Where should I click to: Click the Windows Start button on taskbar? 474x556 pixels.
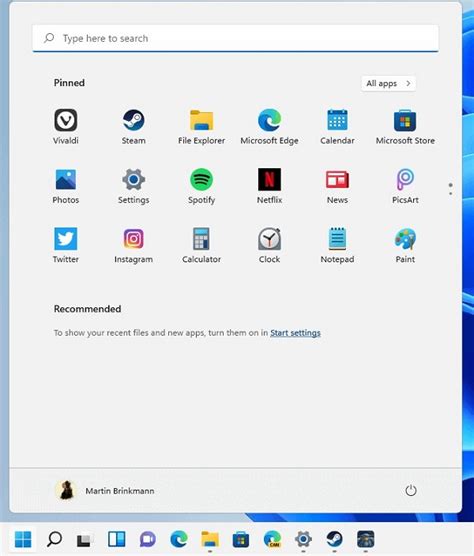coord(23,539)
